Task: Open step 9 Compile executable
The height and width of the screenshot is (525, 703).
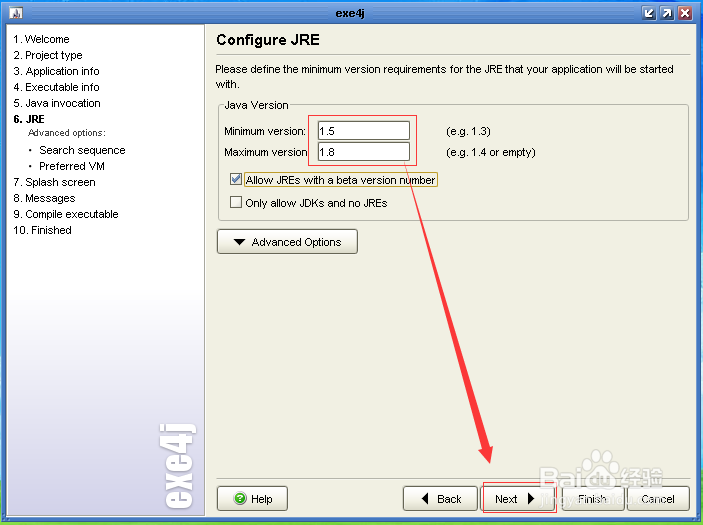Action: [66, 214]
